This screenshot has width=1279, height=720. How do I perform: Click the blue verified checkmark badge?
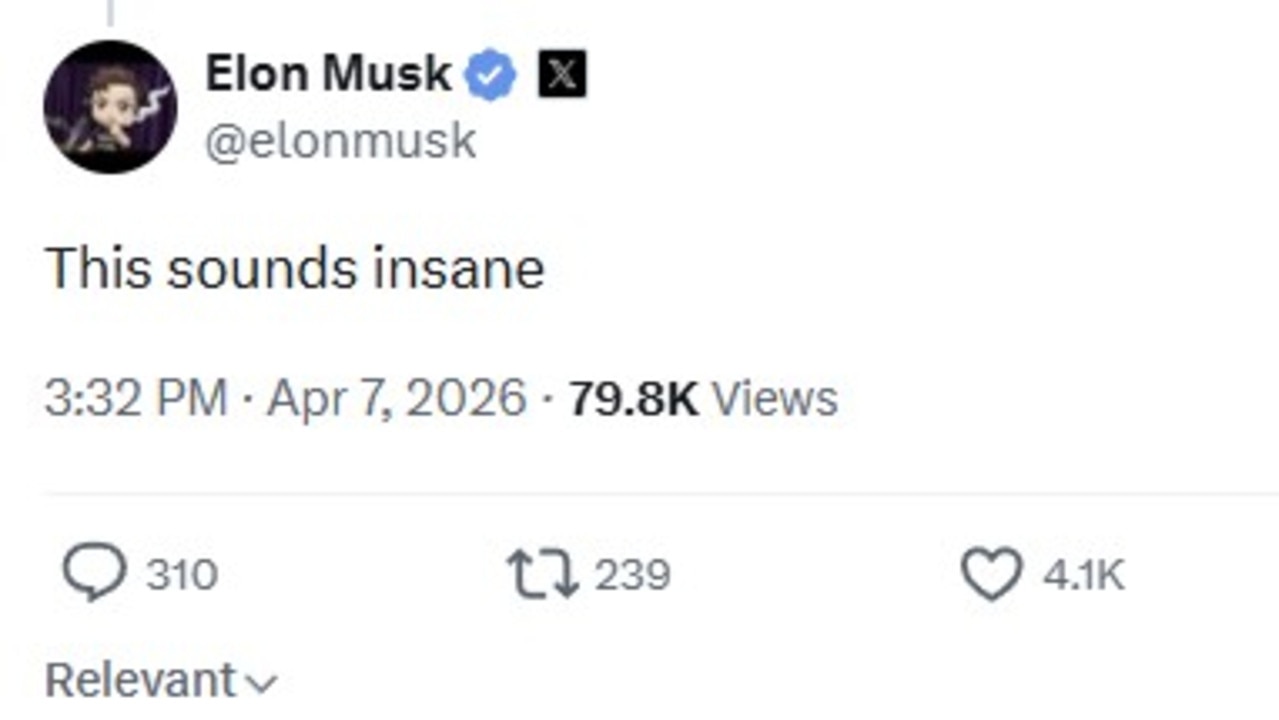click(491, 76)
